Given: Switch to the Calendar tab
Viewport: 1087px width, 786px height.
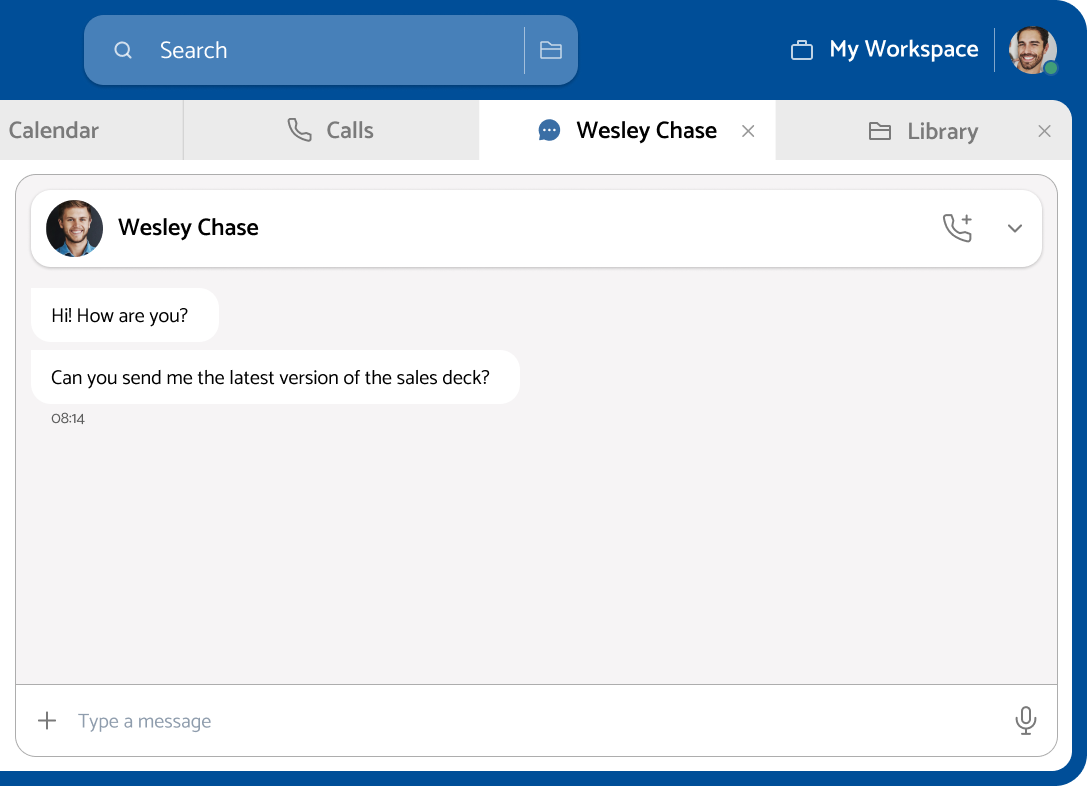Looking at the screenshot, I should click(54, 131).
